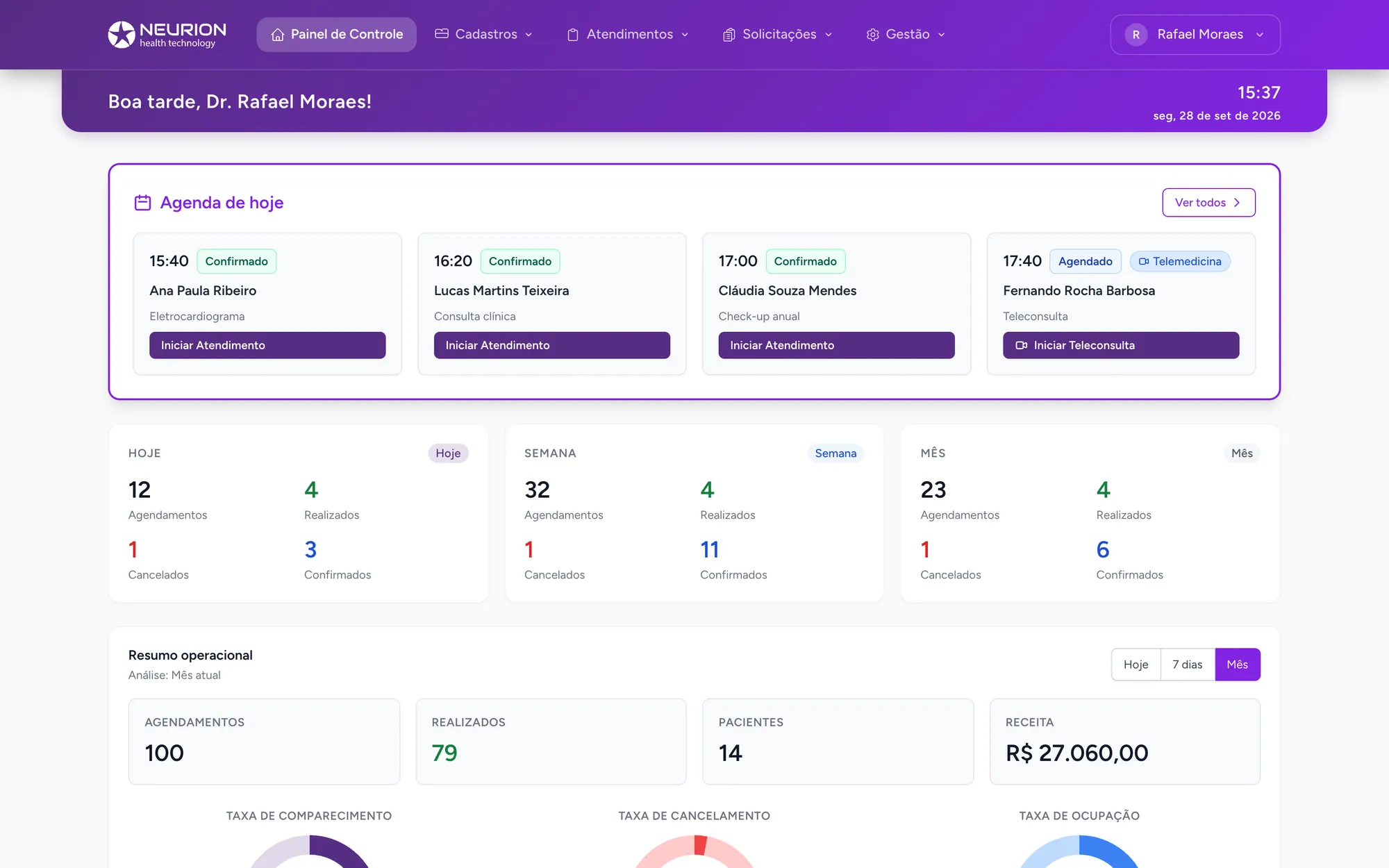Expand the Gestão dropdown chevron
The height and width of the screenshot is (868, 1389).
click(x=942, y=35)
